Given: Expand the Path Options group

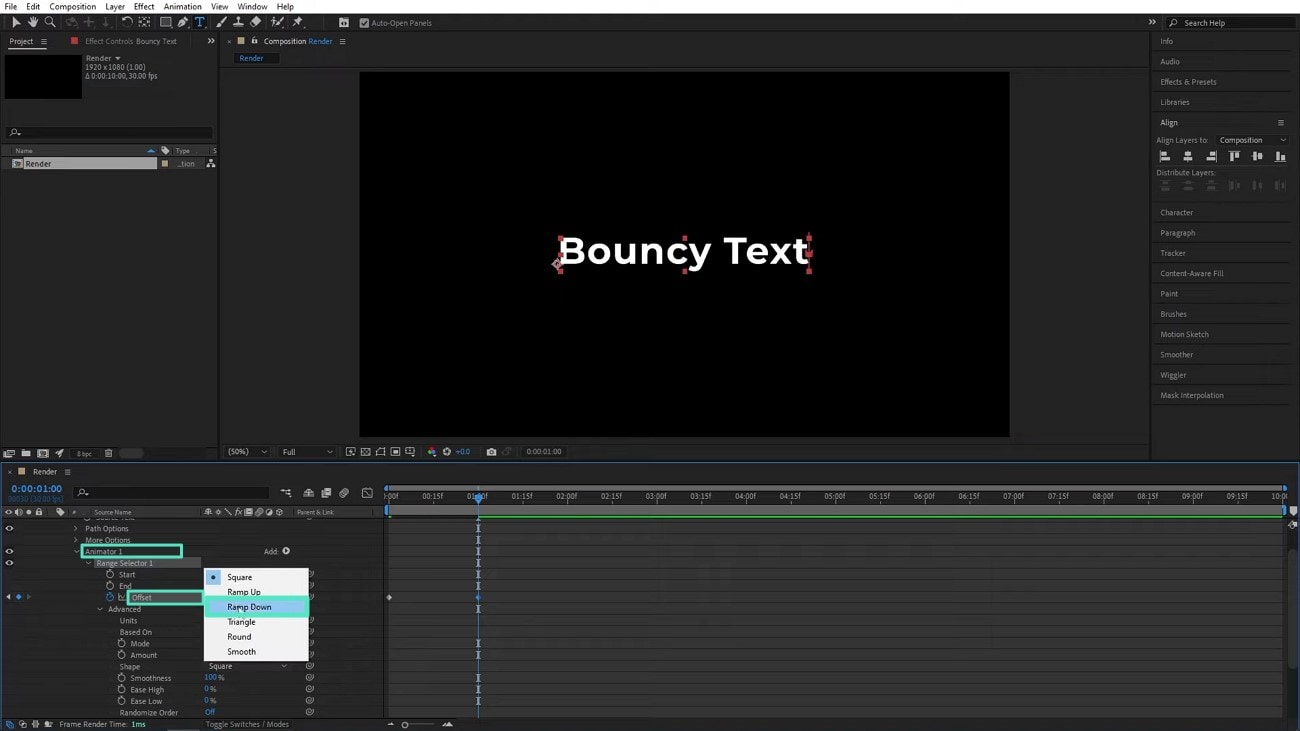Looking at the screenshot, I should pyautogui.click(x=76, y=528).
